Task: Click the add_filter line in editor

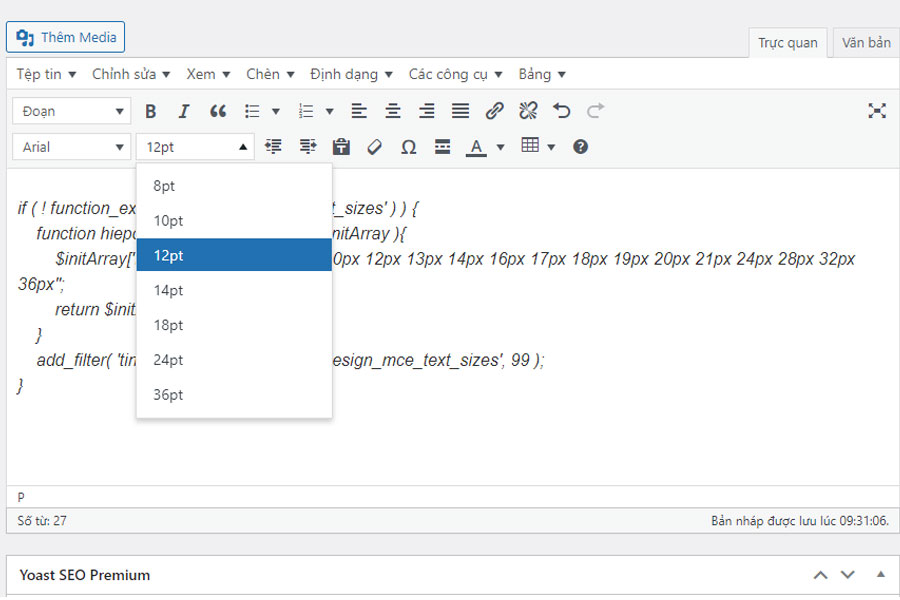Action: (290, 361)
